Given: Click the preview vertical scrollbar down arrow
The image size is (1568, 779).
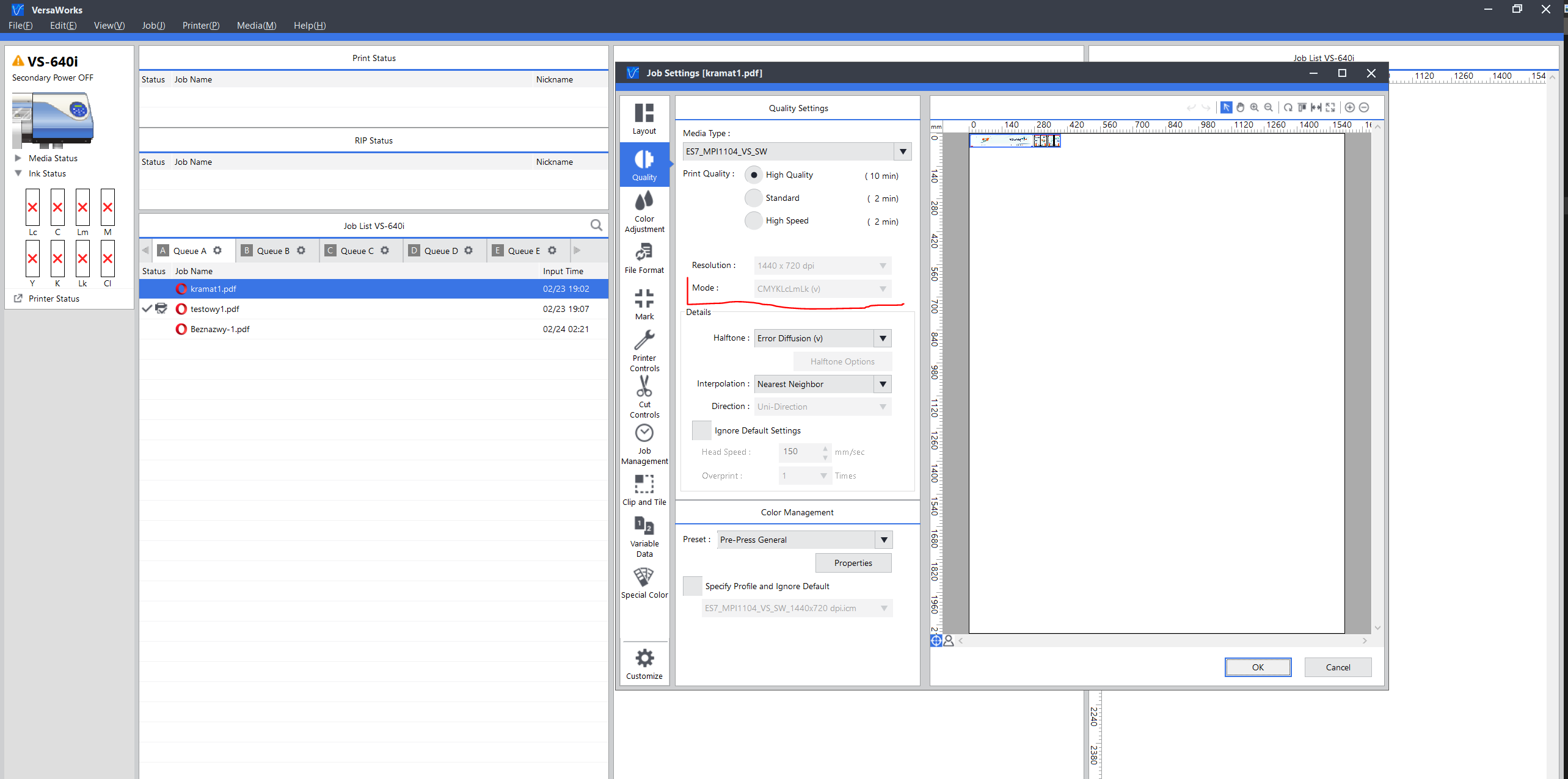Looking at the screenshot, I should tap(1377, 628).
